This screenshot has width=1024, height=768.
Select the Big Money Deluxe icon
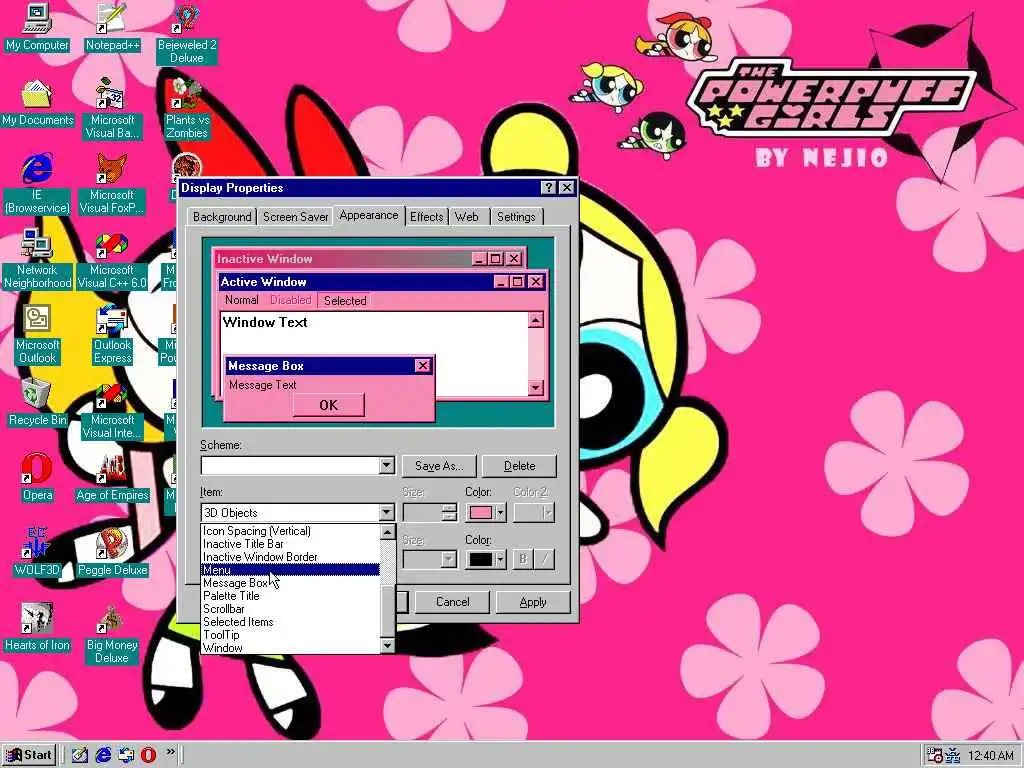tap(112, 635)
